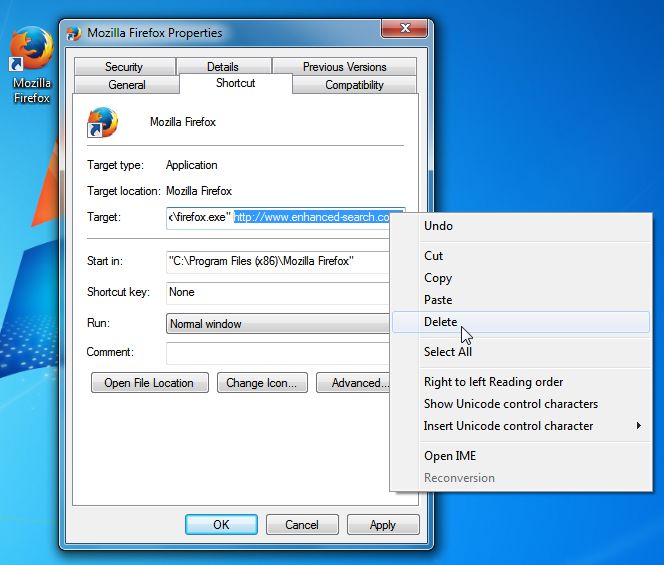Choose Undo from the context menu

(521, 226)
